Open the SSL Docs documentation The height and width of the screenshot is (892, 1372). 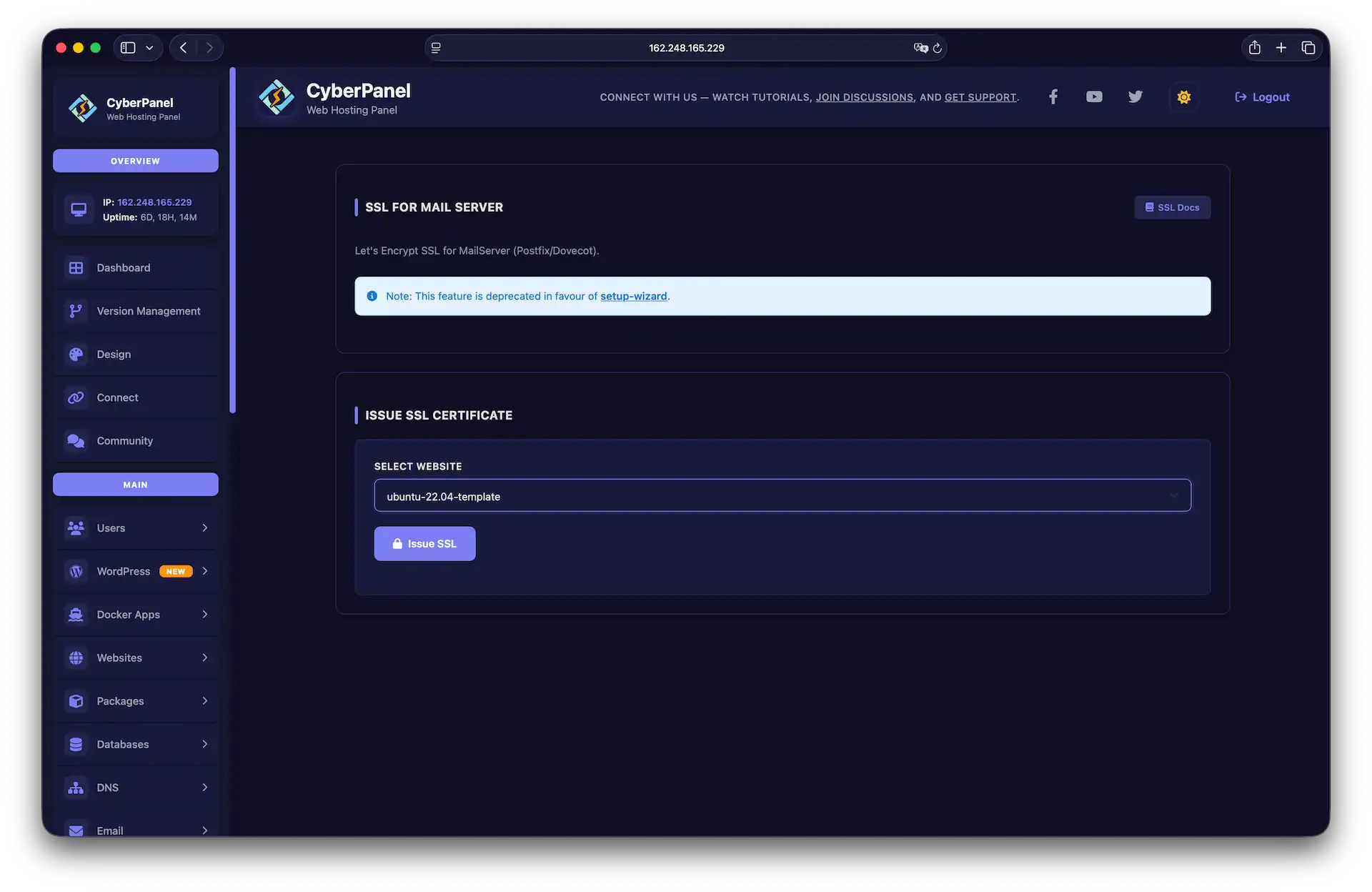tap(1172, 207)
